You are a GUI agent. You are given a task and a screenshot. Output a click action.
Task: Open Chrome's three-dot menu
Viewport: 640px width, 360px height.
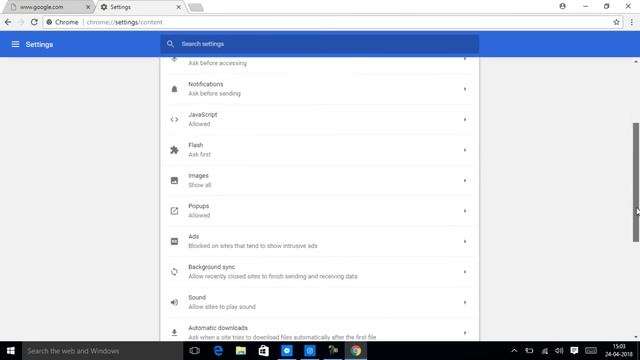point(631,22)
